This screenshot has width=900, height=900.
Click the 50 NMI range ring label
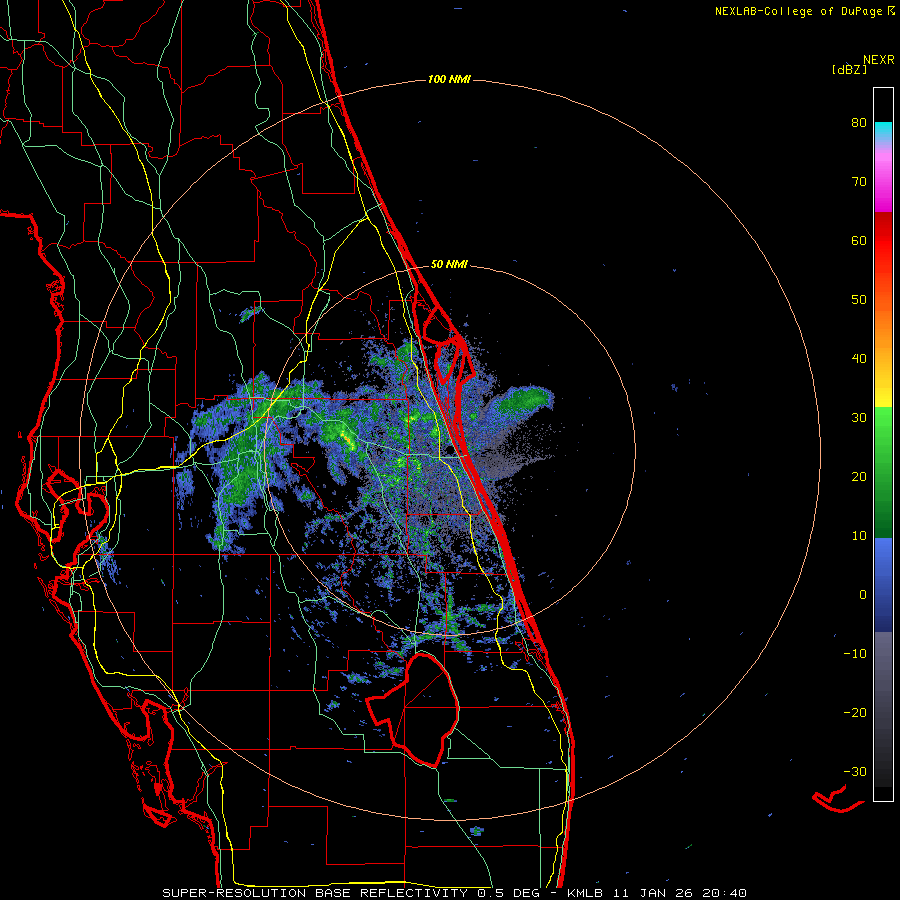pos(449,265)
